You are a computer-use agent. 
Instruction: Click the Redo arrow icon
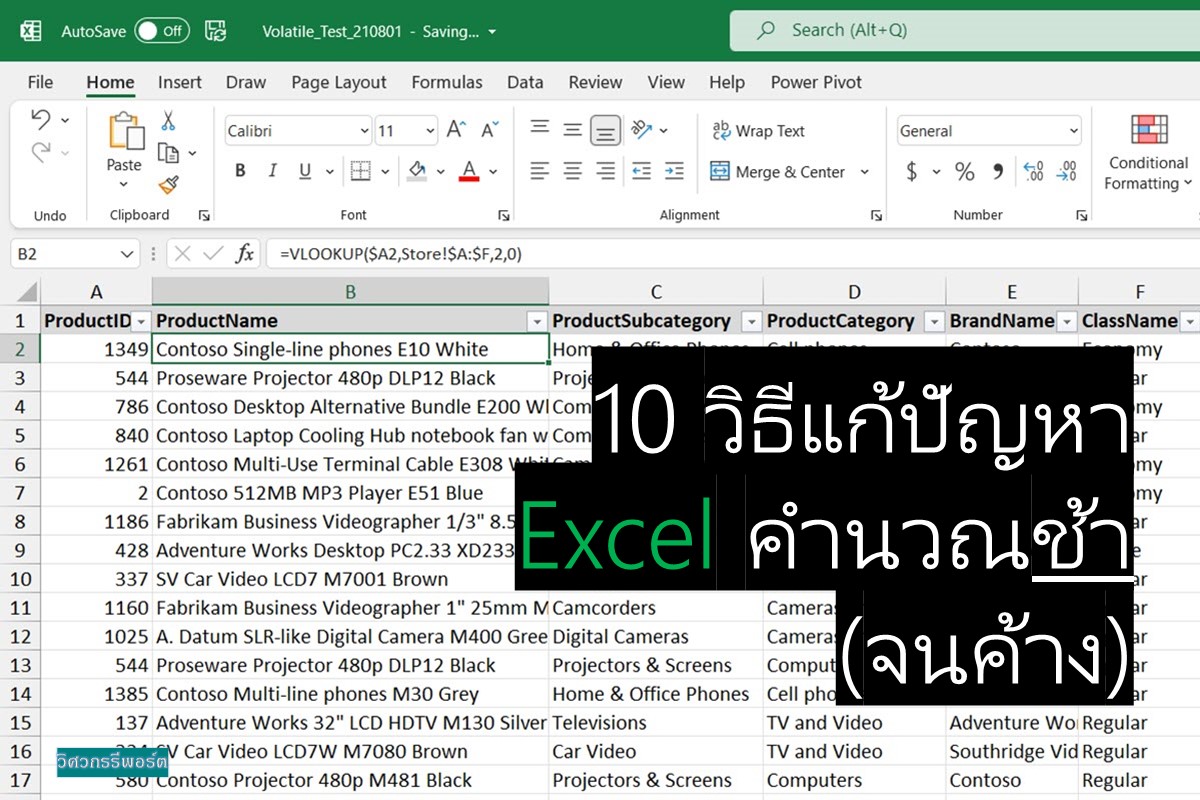tap(41, 152)
